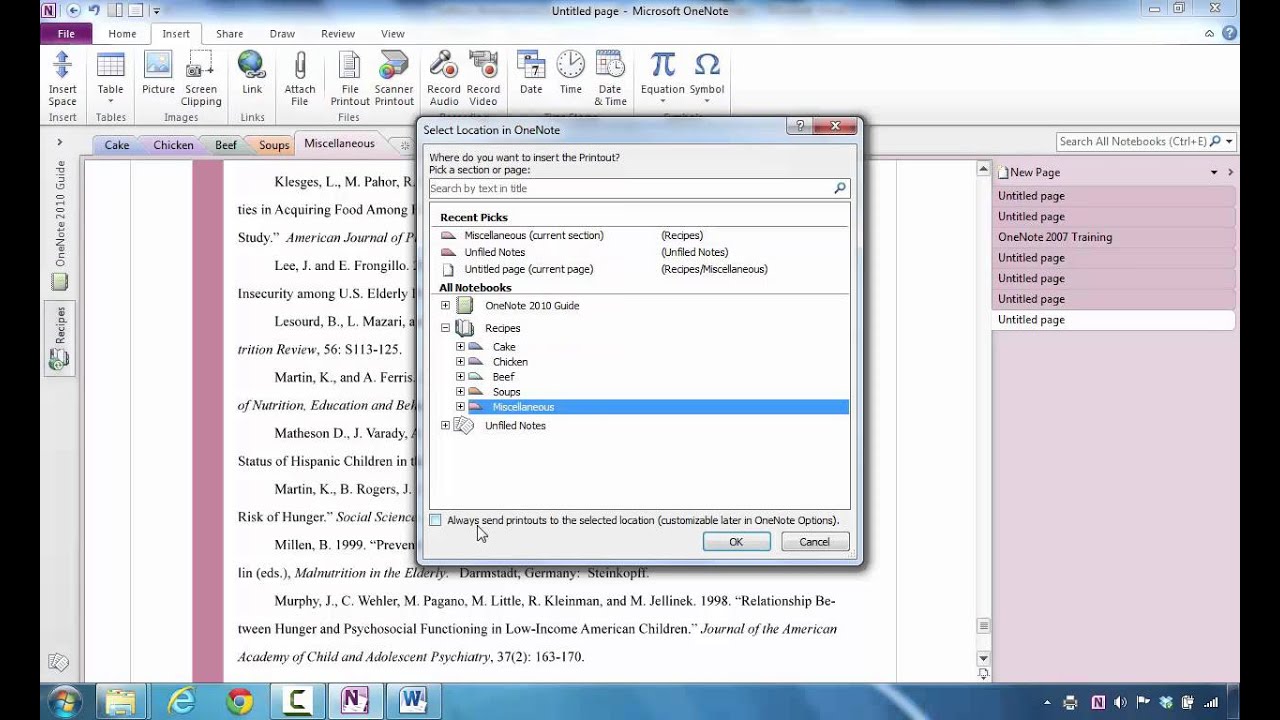Expand the Chicken section node
Image resolution: width=1280 pixels, height=720 pixels.
[460, 362]
